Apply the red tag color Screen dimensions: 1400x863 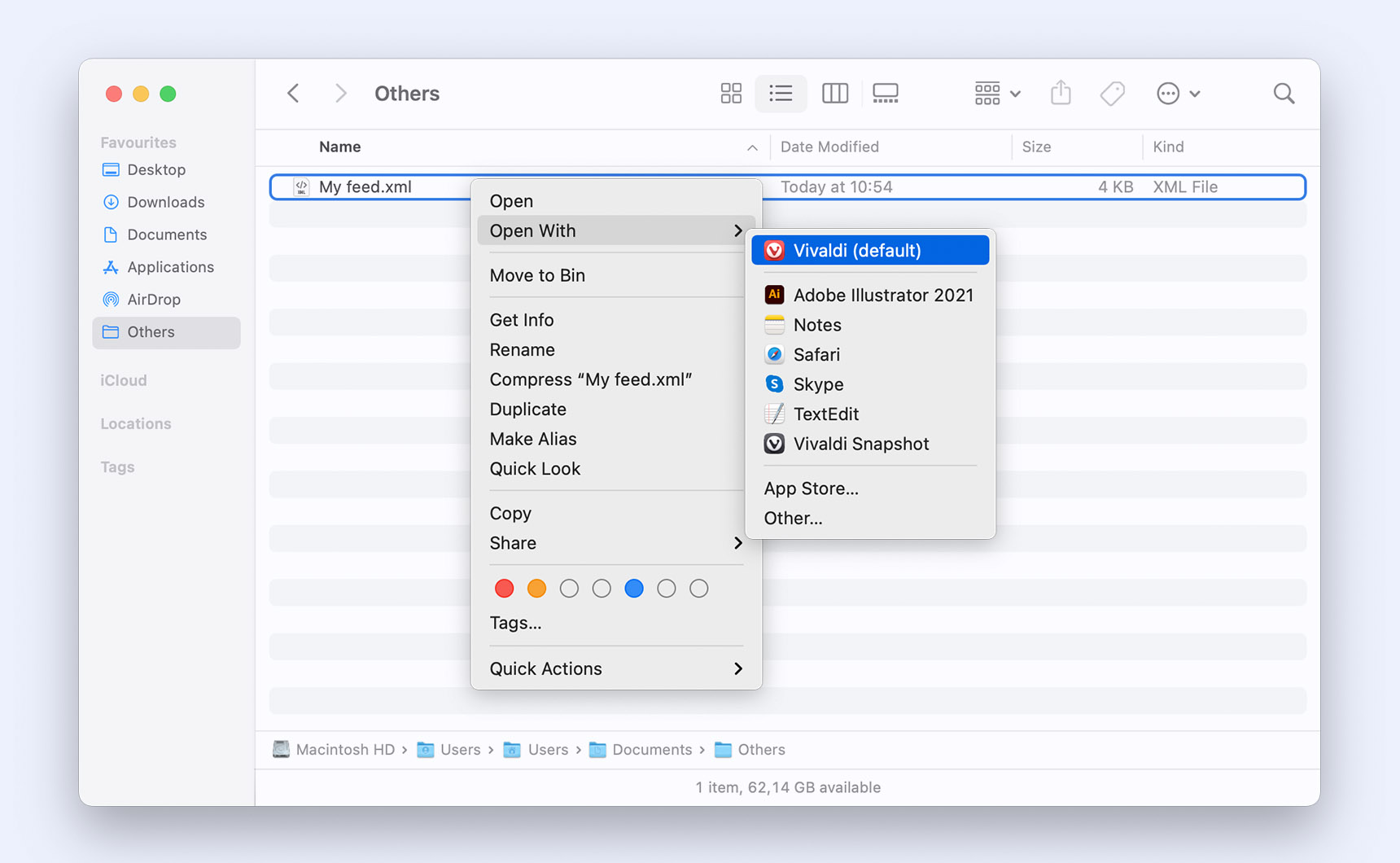coord(504,588)
